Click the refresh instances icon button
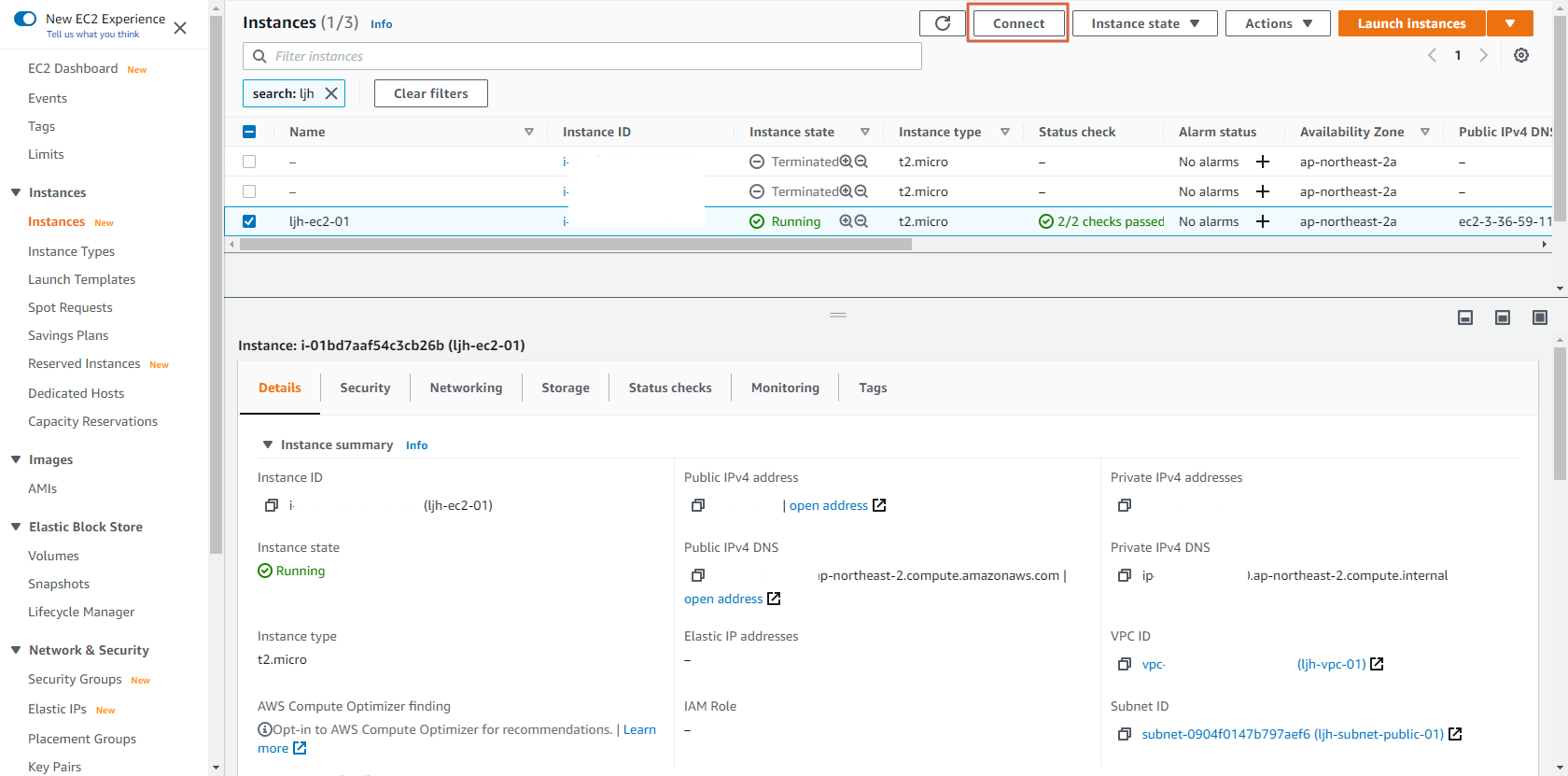The width and height of the screenshot is (1568, 776). click(943, 23)
